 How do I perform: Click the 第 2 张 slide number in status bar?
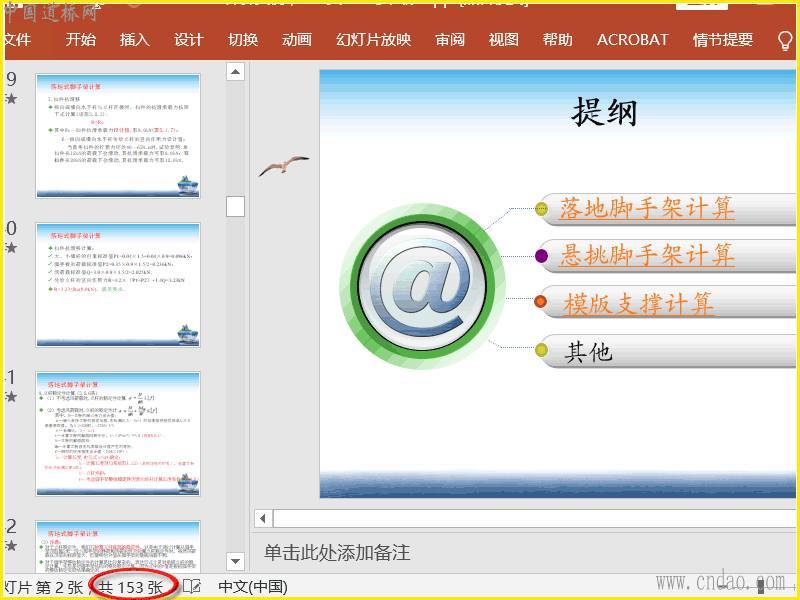click(59, 587)
